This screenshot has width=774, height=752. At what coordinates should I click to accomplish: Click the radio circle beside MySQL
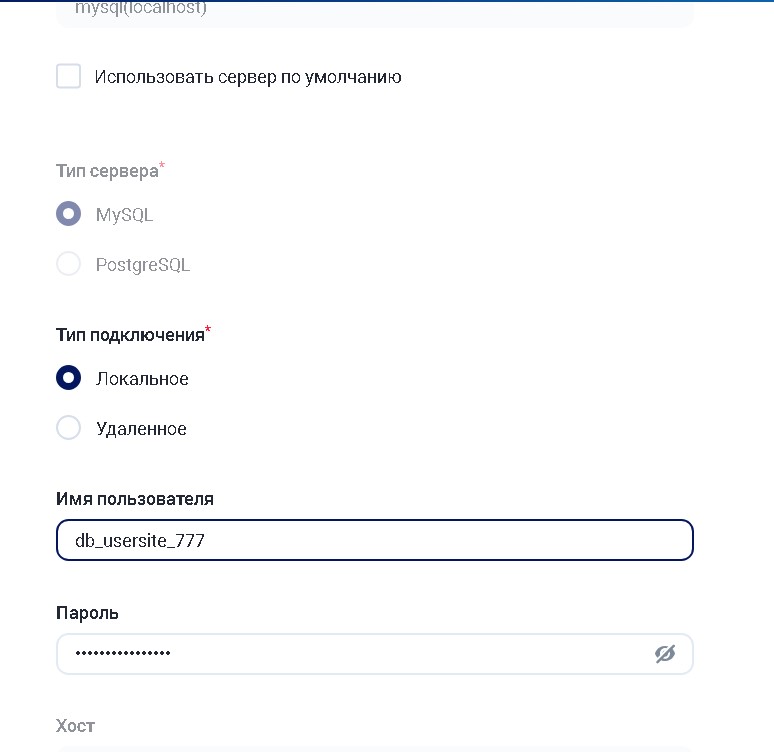pyautogui.click(x=68, y=214)
